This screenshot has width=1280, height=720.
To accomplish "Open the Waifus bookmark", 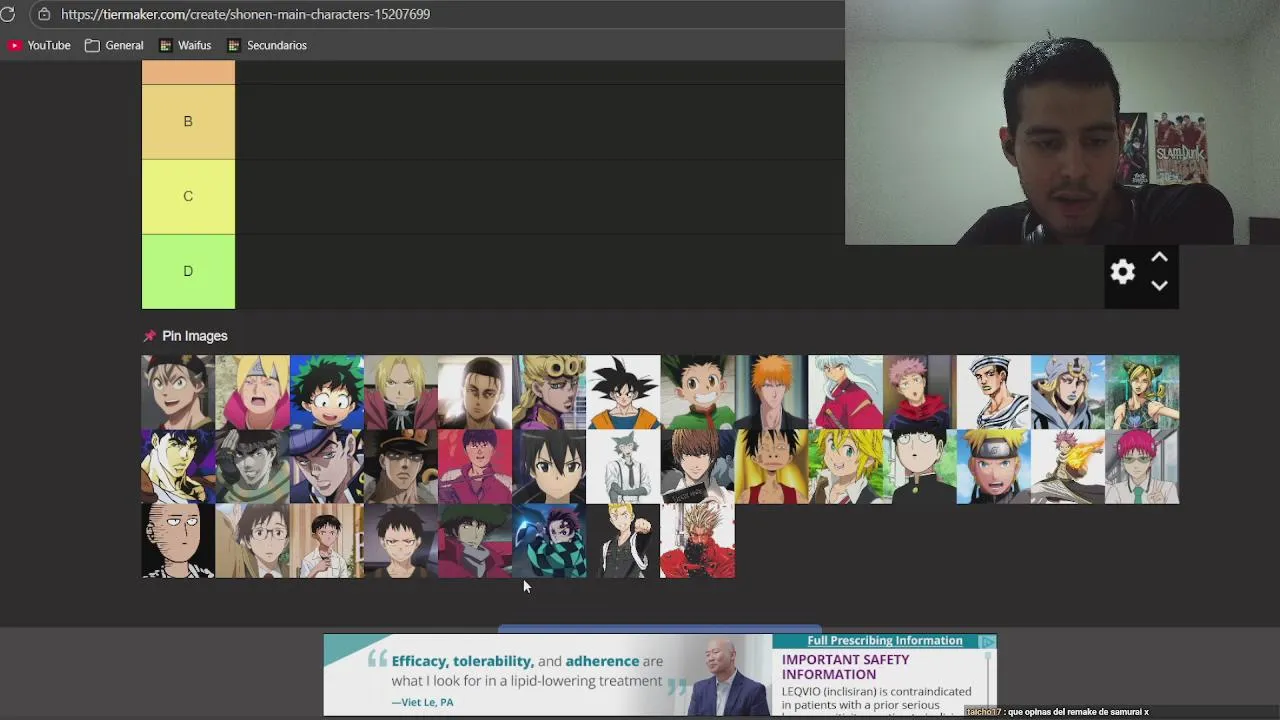I will point(185,45).
